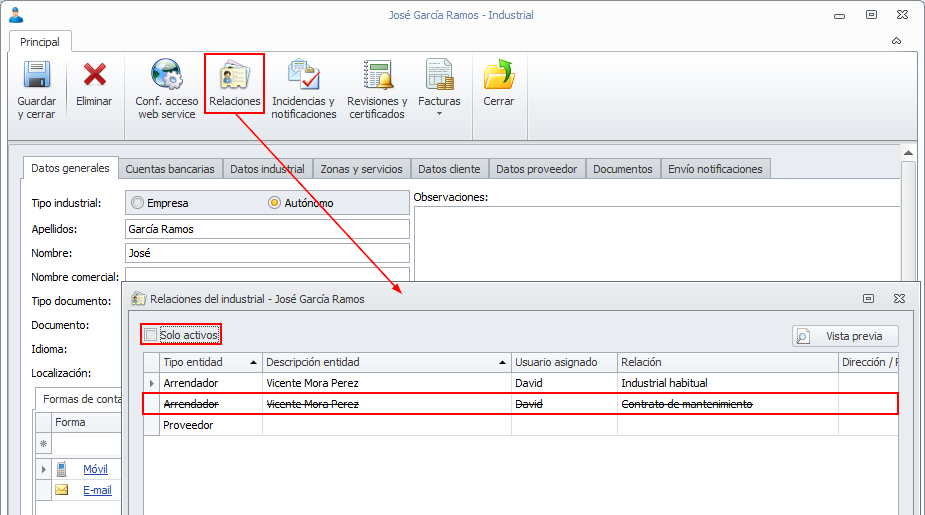
Task: Select the struck-through Contrato de mantenimiento cell
Action: tap(727, 404)
